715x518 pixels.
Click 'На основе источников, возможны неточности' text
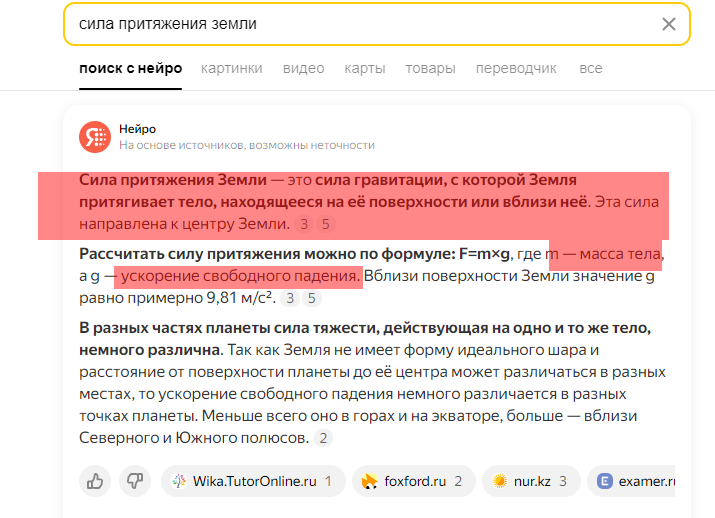click(247, 145)
